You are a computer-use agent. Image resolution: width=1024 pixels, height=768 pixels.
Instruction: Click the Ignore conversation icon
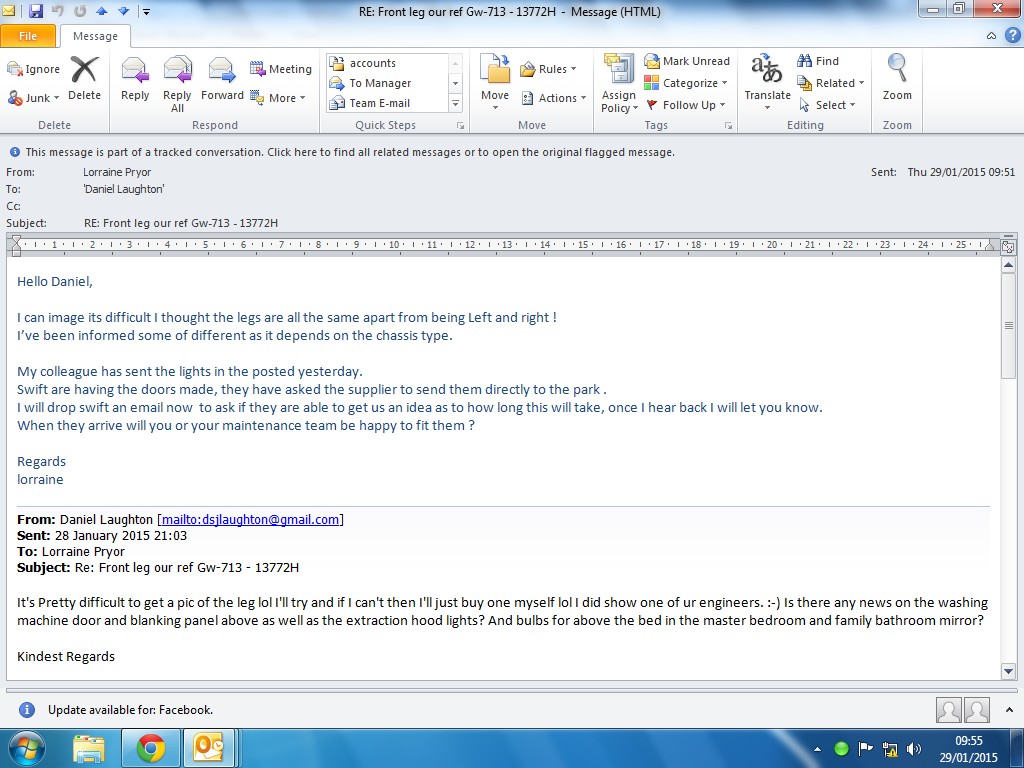point(33,69)
